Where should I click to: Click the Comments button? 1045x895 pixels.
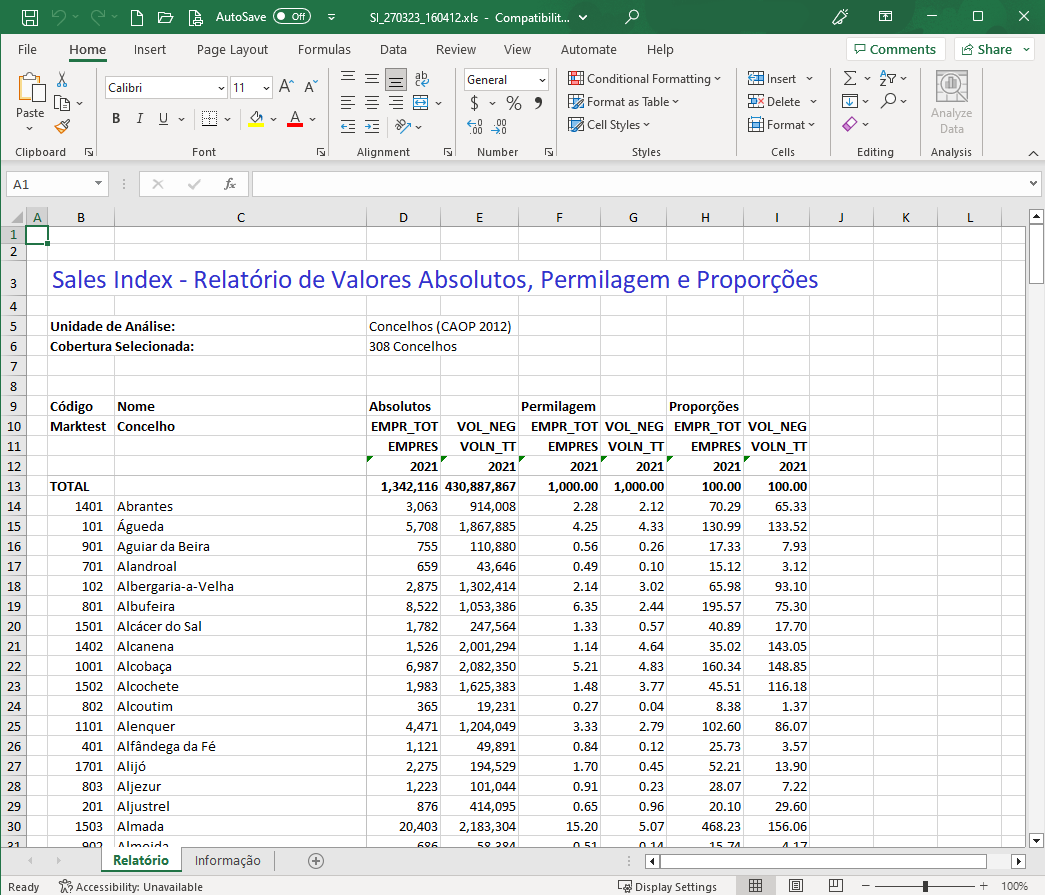point(894,50)
